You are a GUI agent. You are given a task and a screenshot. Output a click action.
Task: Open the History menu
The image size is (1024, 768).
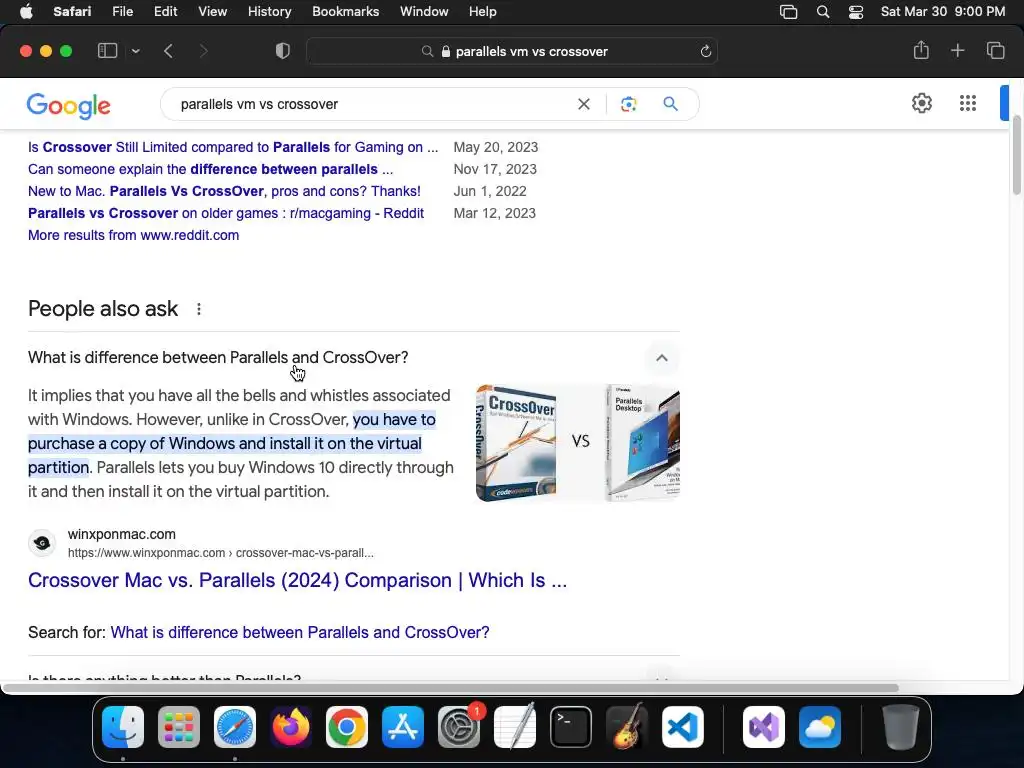[269, 12]
